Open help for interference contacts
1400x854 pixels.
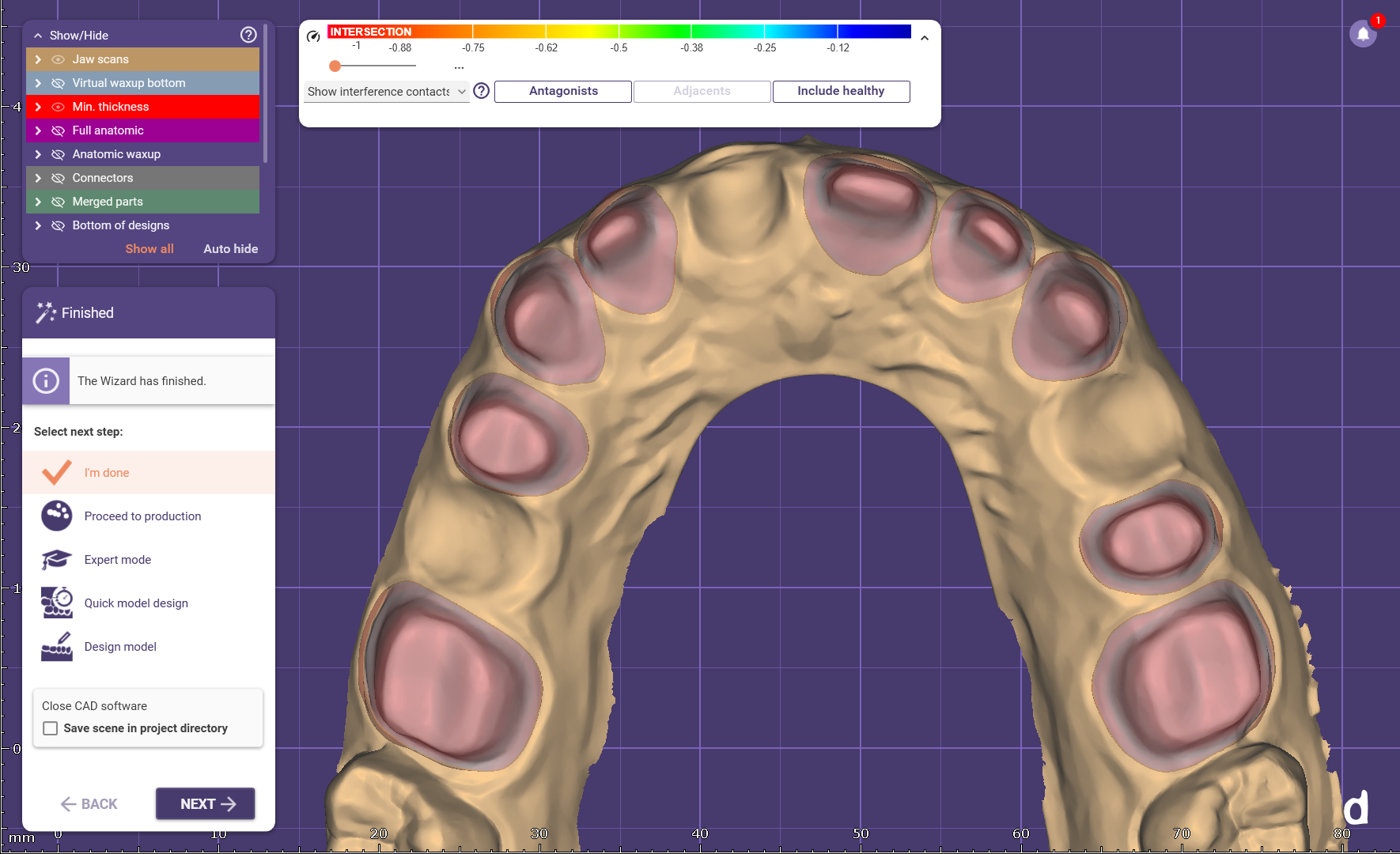pos(481,91)
